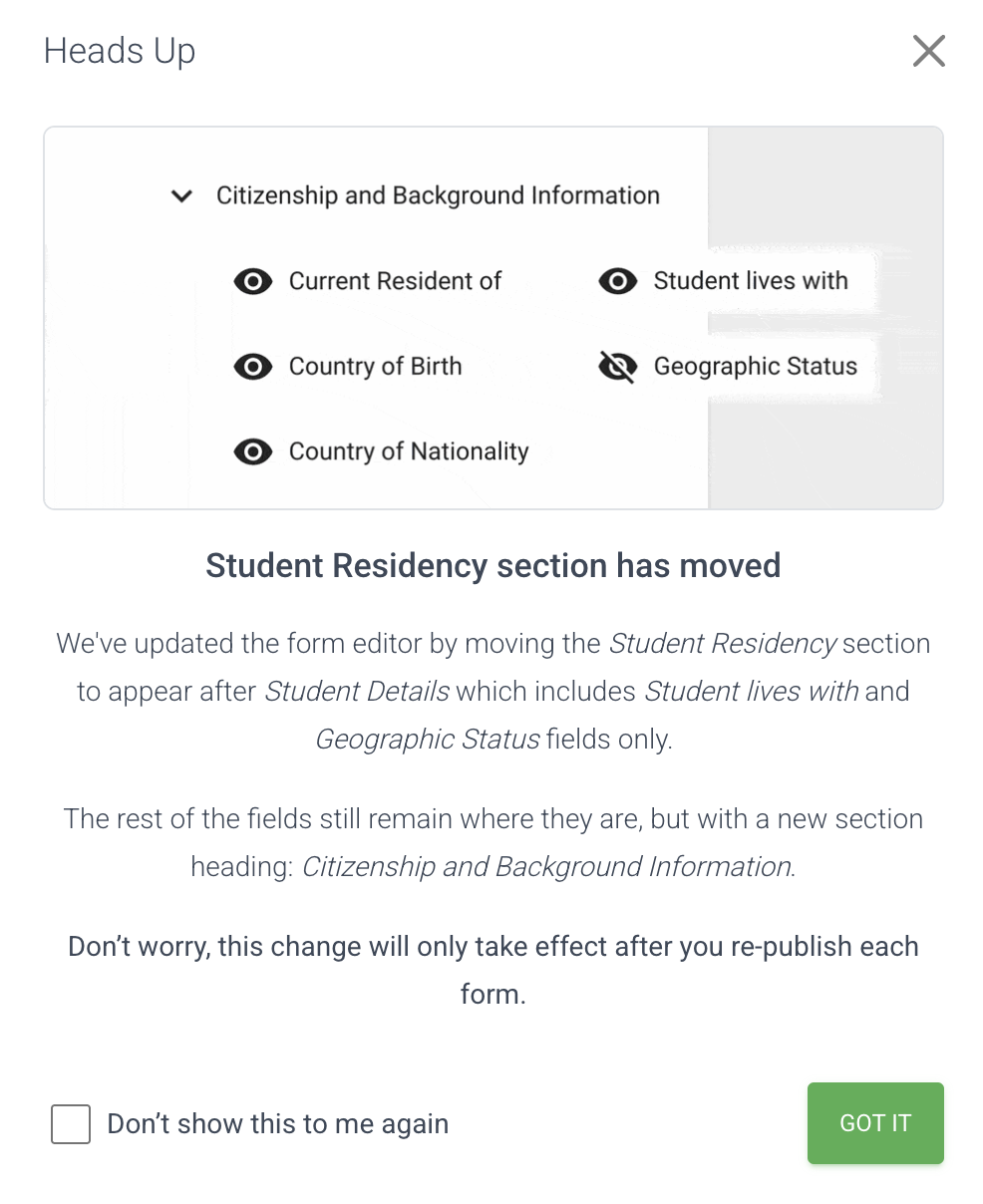Click the Current Resident of field label
983x1204 pixels.
395,281
